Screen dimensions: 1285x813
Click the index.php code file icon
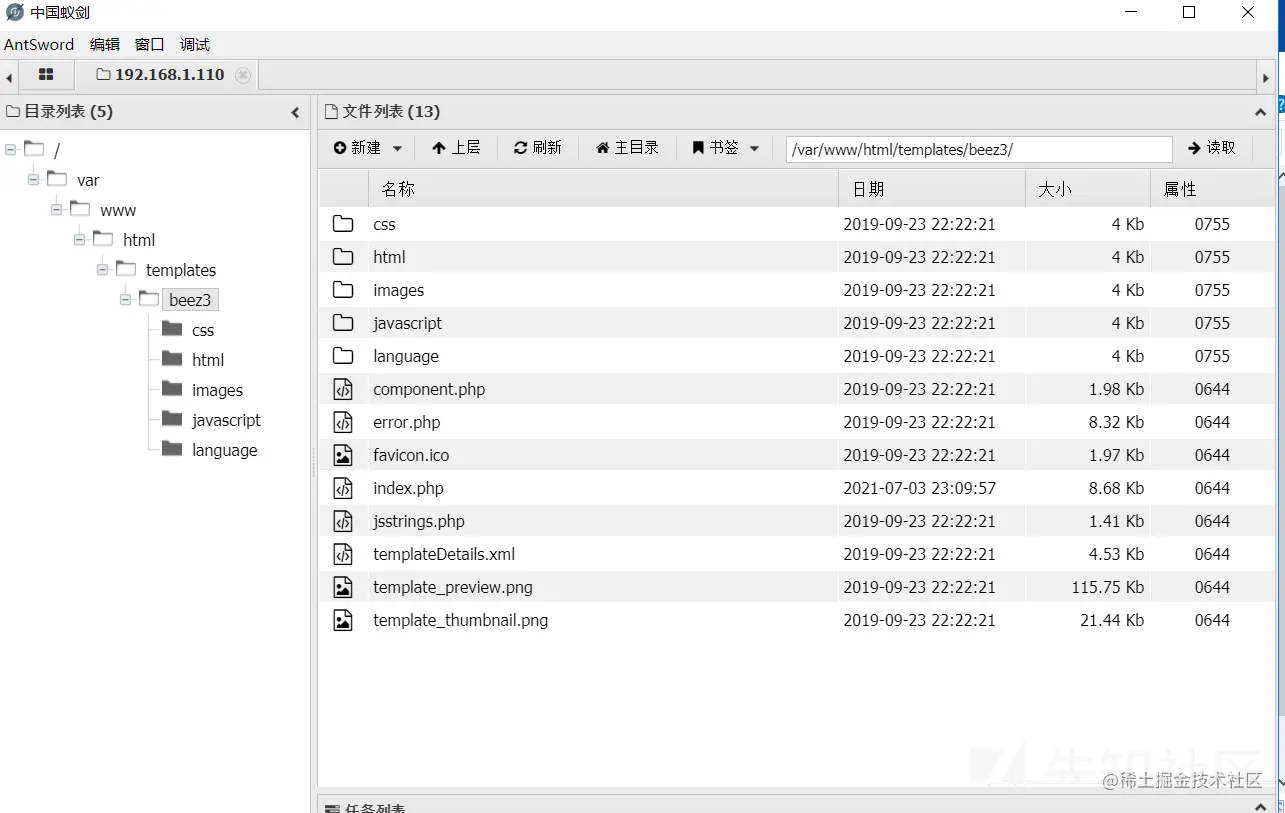click(x=343, y=488)
